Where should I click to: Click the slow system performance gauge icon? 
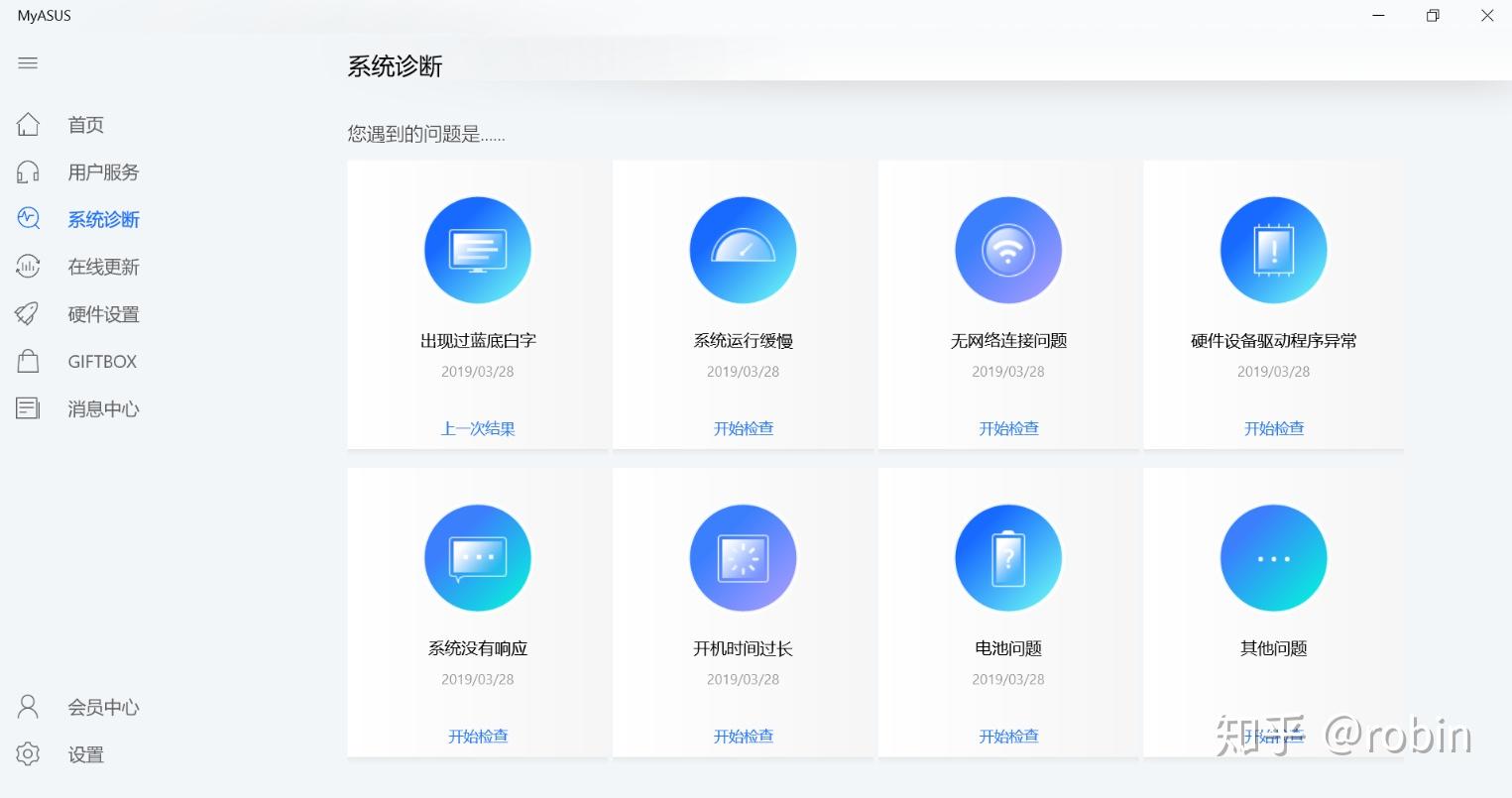tap(743, 250)
